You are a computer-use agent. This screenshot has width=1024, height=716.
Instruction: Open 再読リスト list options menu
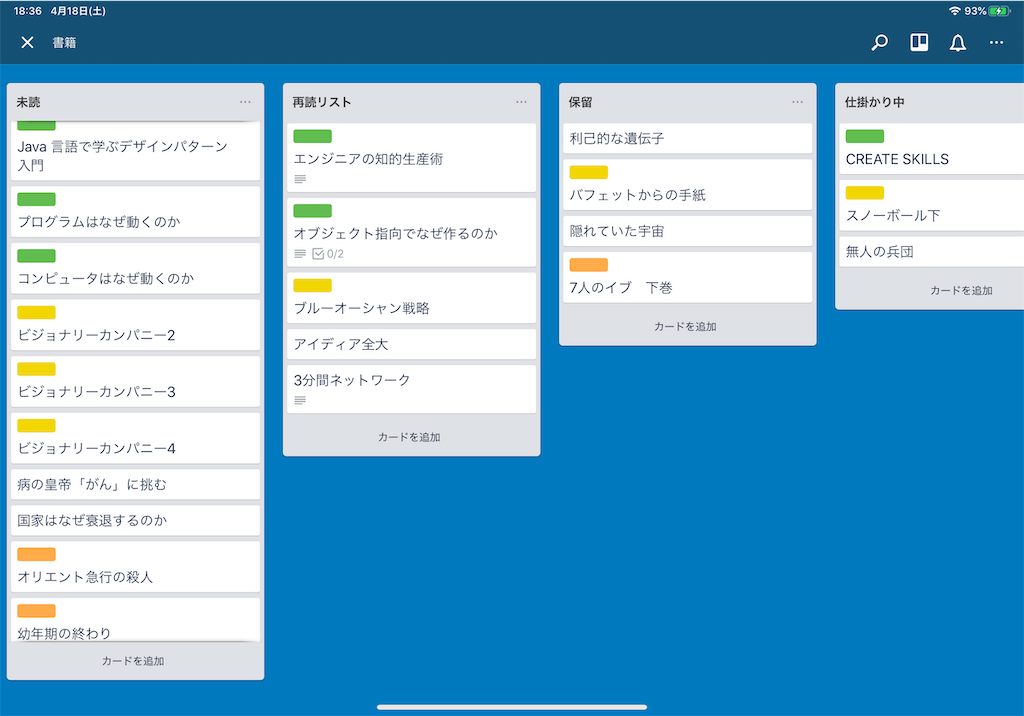(521, 102)
